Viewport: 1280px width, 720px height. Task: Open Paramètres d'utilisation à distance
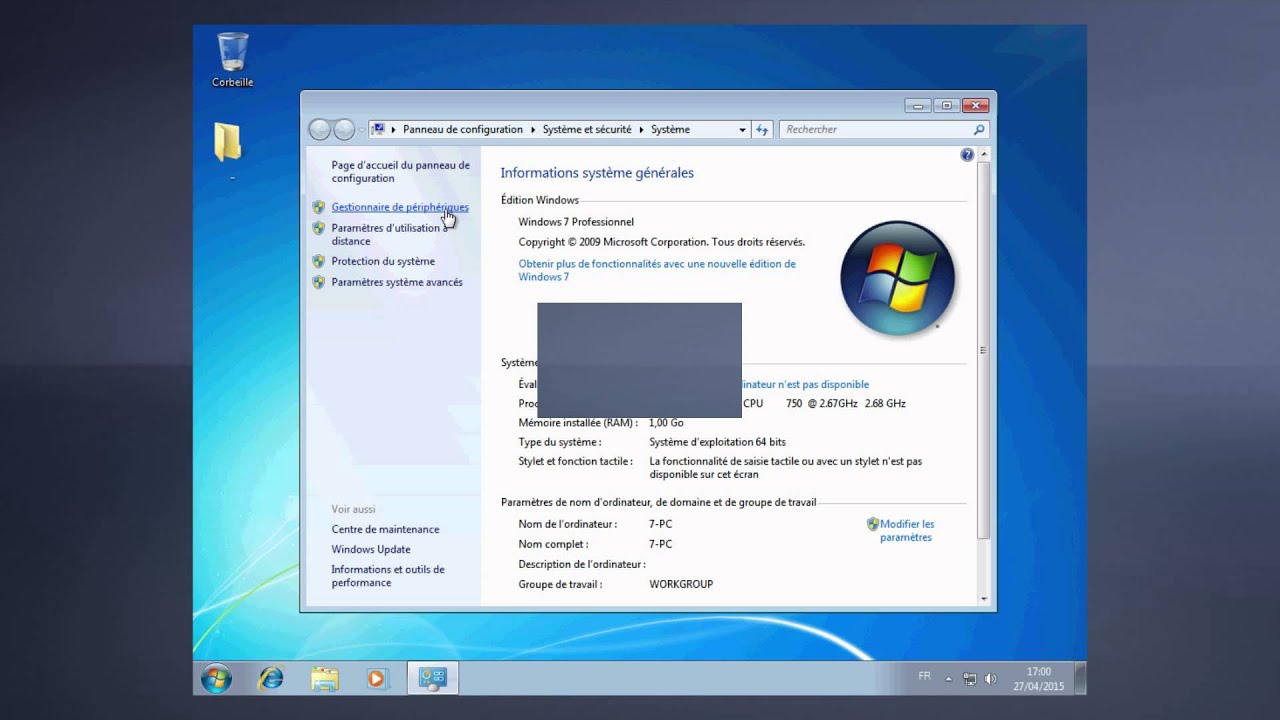pos(390,234)
